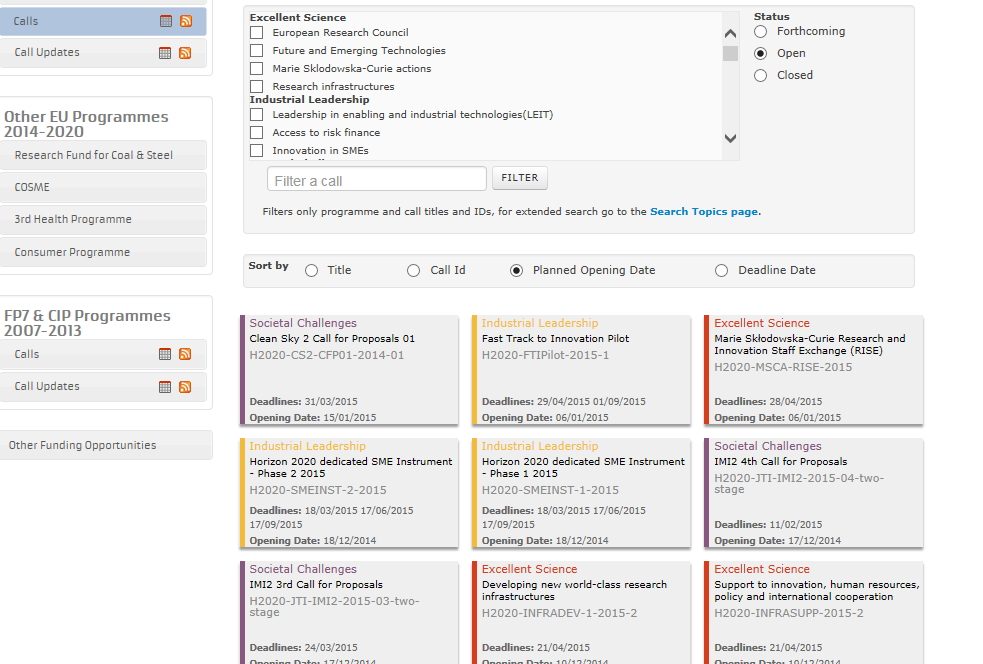Enable Marie Sklodowska-Curie actions checkbox

(x=256, y=68)
